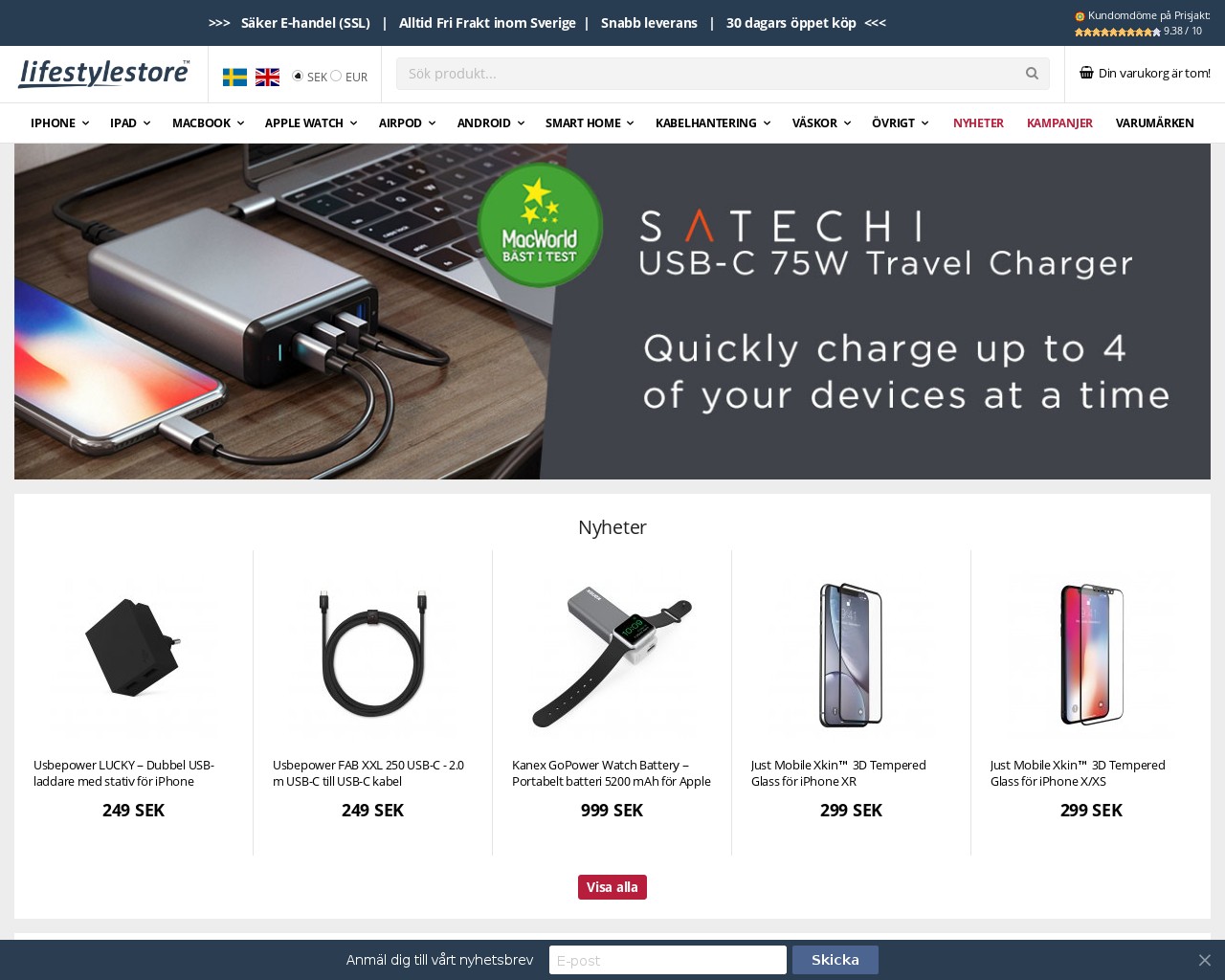
Task: Click the Visa alla button
Action: 612,887
